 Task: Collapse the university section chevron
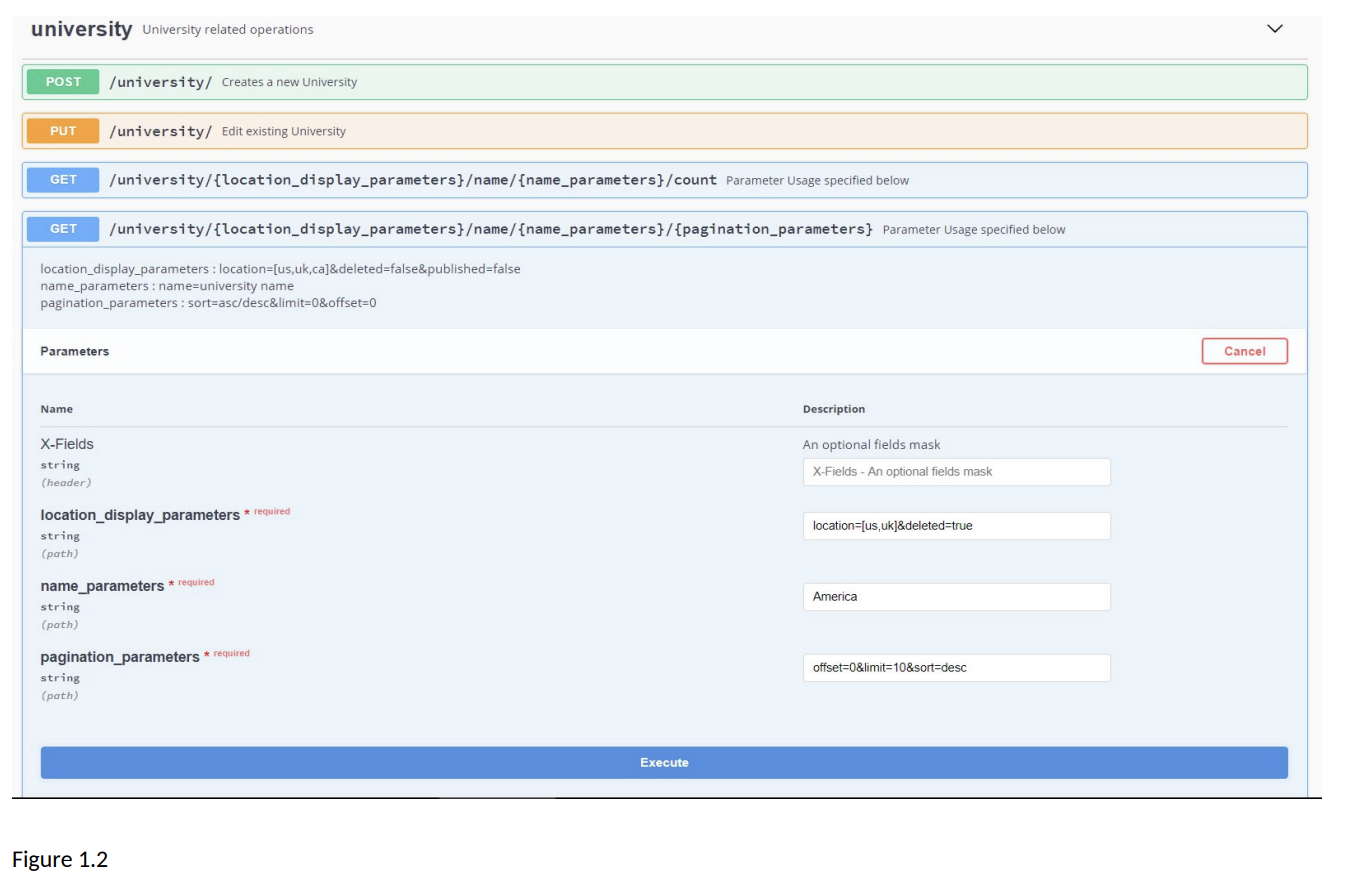pos(1274,29)
